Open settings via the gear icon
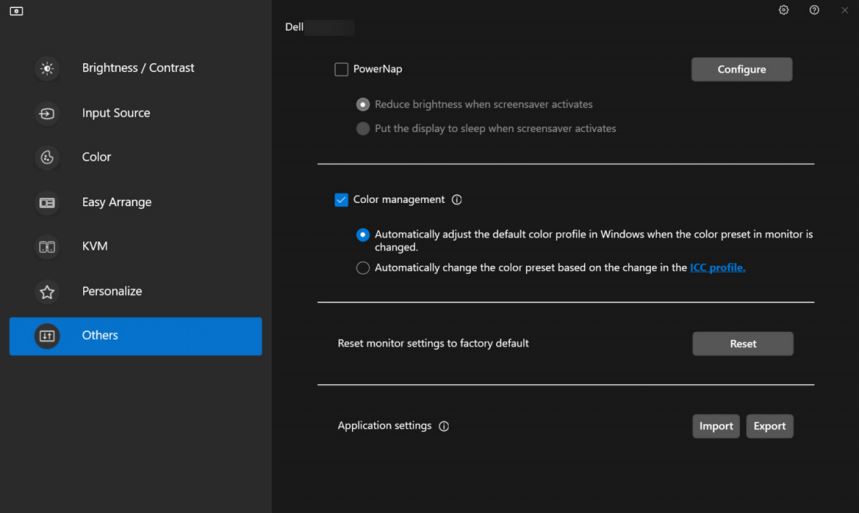The height and width of the screenshot is (514, 861). (x=783, y=10)
